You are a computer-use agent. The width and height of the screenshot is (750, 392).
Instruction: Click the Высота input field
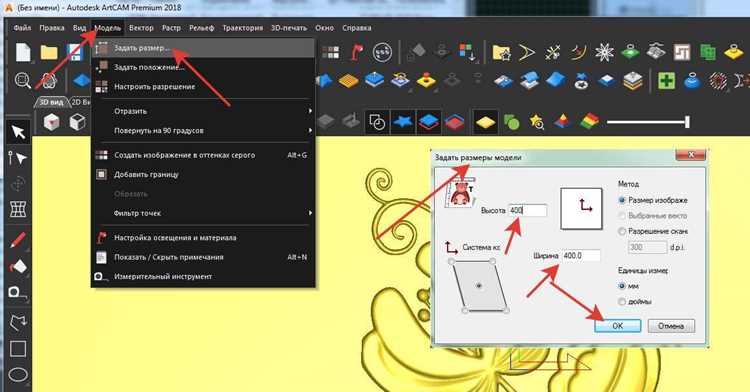528,210
